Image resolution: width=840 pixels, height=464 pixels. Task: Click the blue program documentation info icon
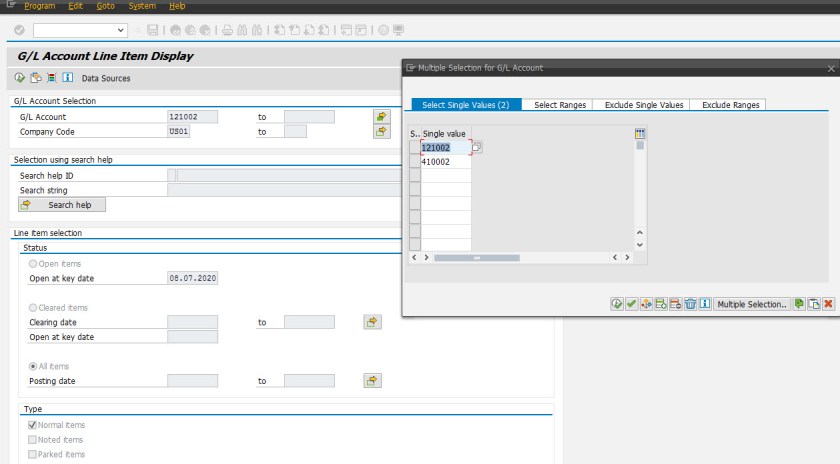pyautogui.click(x=68, y=78)
